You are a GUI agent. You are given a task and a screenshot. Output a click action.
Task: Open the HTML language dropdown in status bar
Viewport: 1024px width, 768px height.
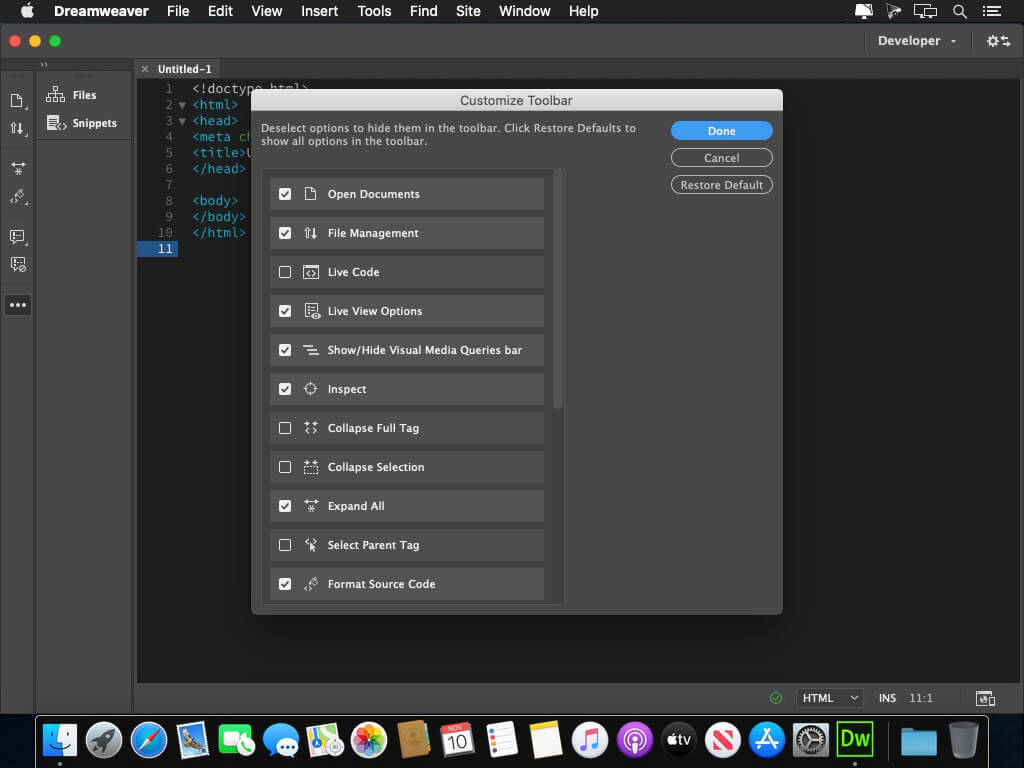tap(829, 698)
